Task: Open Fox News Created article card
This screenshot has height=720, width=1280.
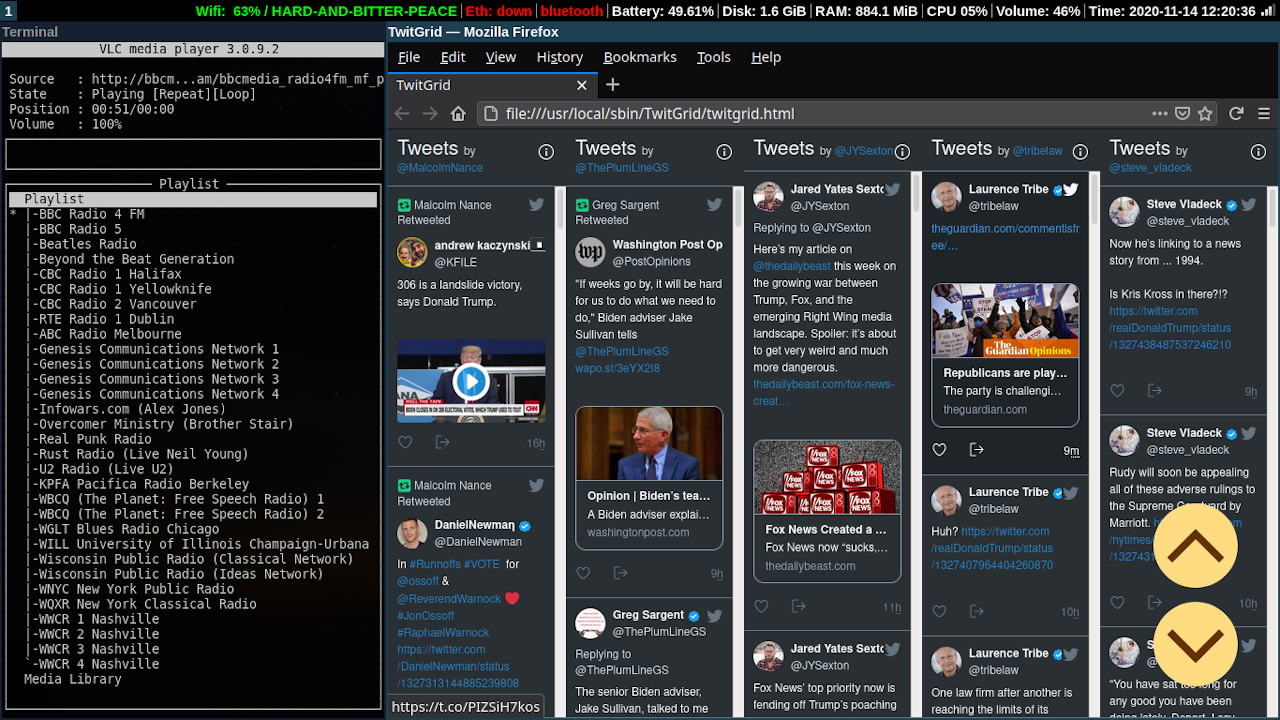Action: tap(827, 511)
